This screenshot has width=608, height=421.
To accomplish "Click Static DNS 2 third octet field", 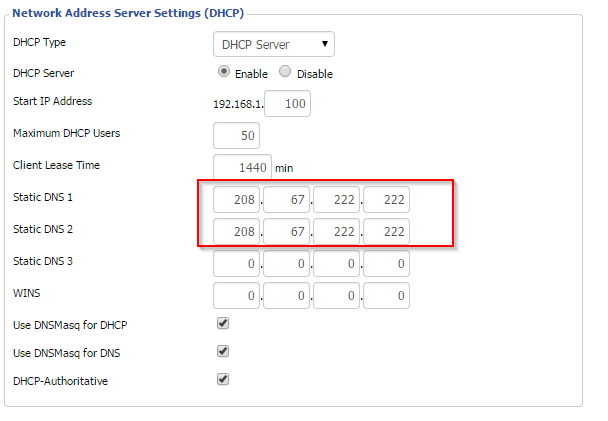I will 336,231.
